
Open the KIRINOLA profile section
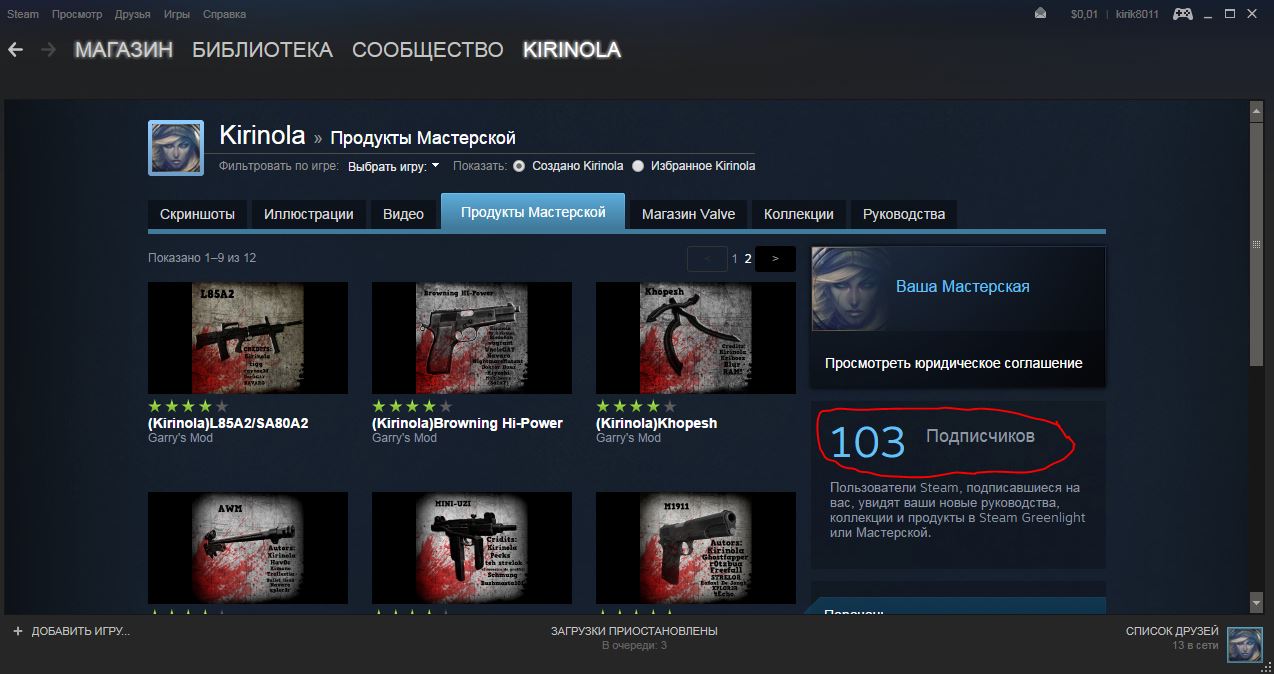point(572,50)
